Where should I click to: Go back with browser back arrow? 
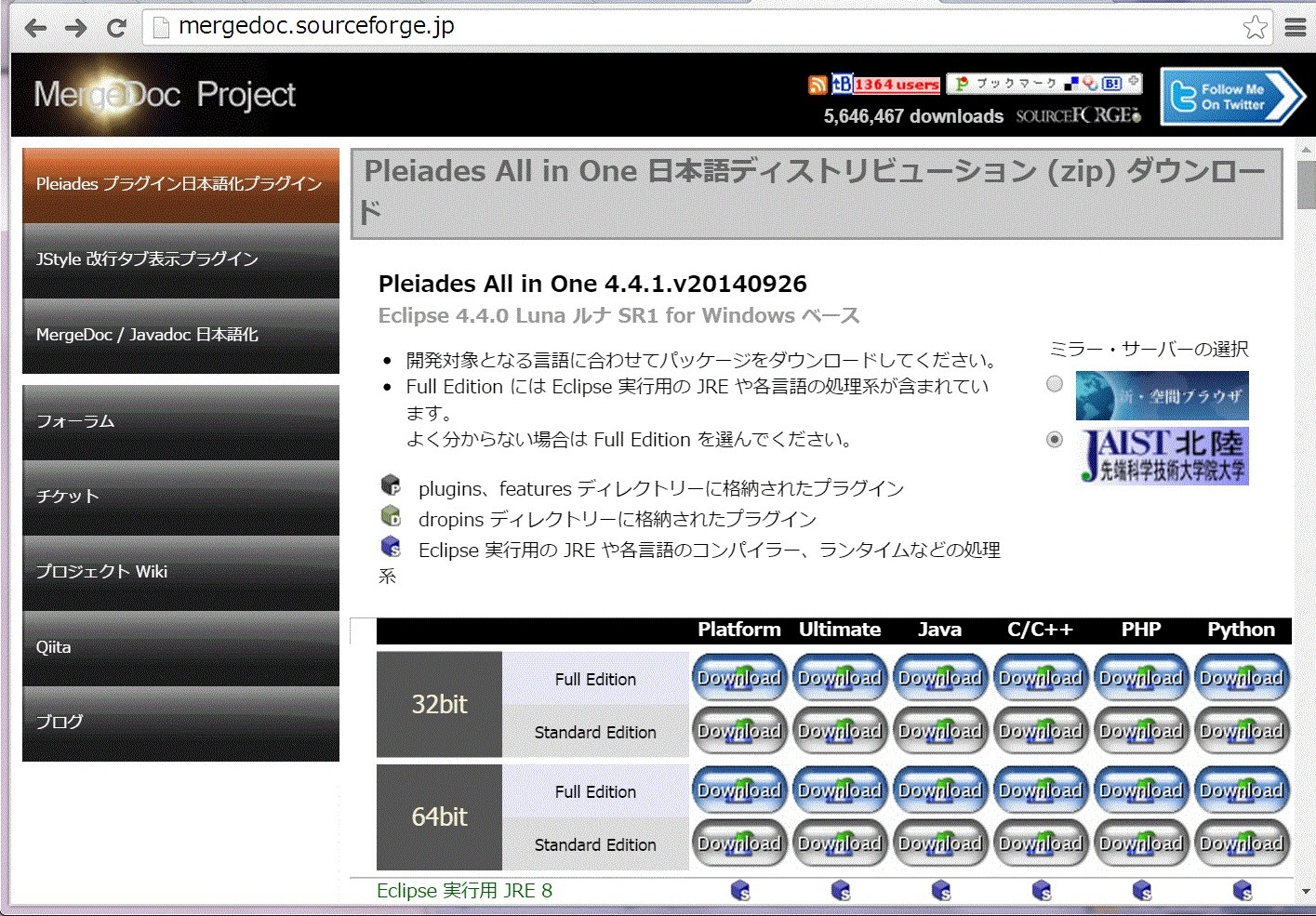point(35,28)
